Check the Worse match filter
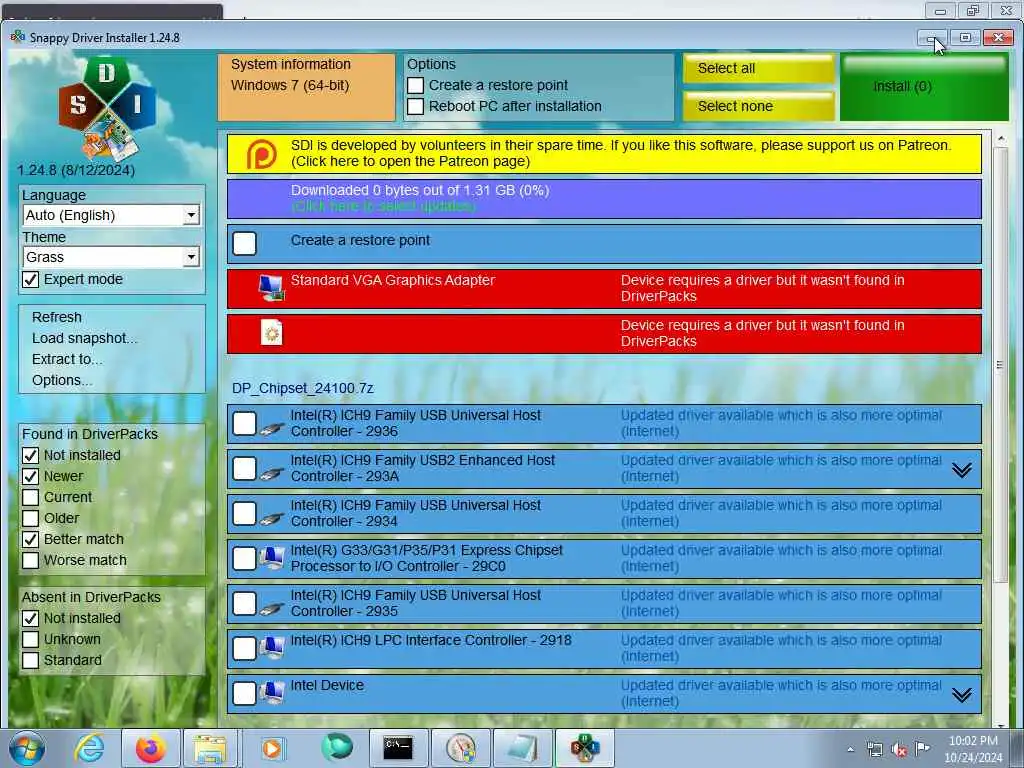The width and height of the screenshot is (1024, 768). tap(31, 560)
